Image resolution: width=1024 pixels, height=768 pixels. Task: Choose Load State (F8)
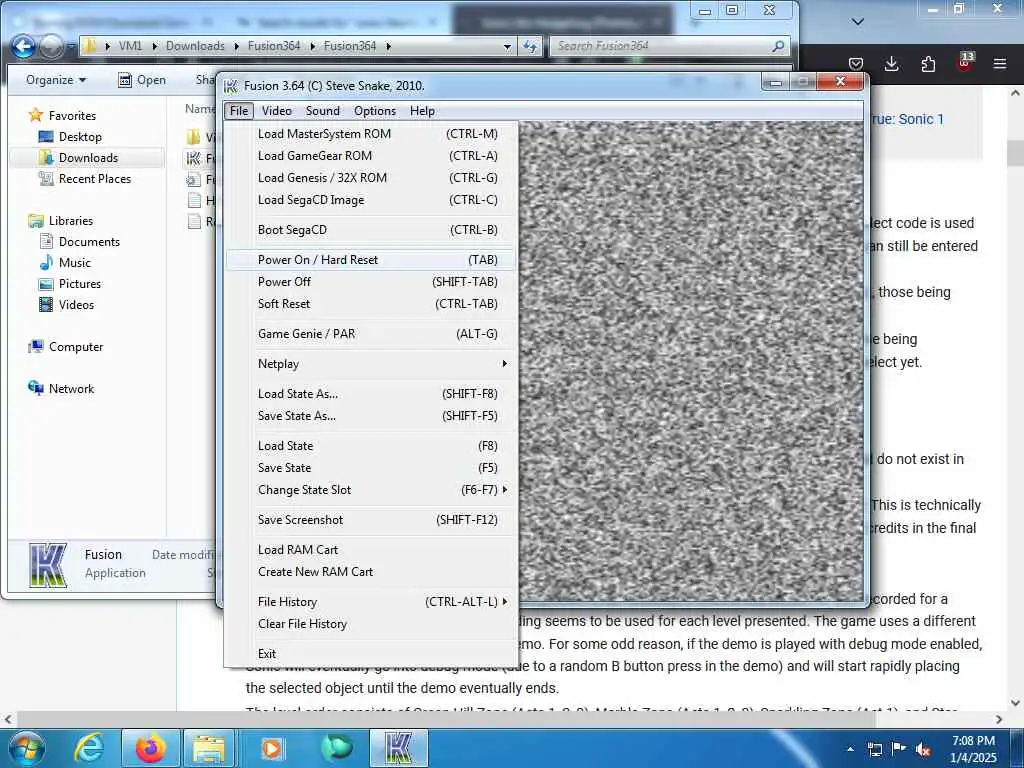(371, 446)
